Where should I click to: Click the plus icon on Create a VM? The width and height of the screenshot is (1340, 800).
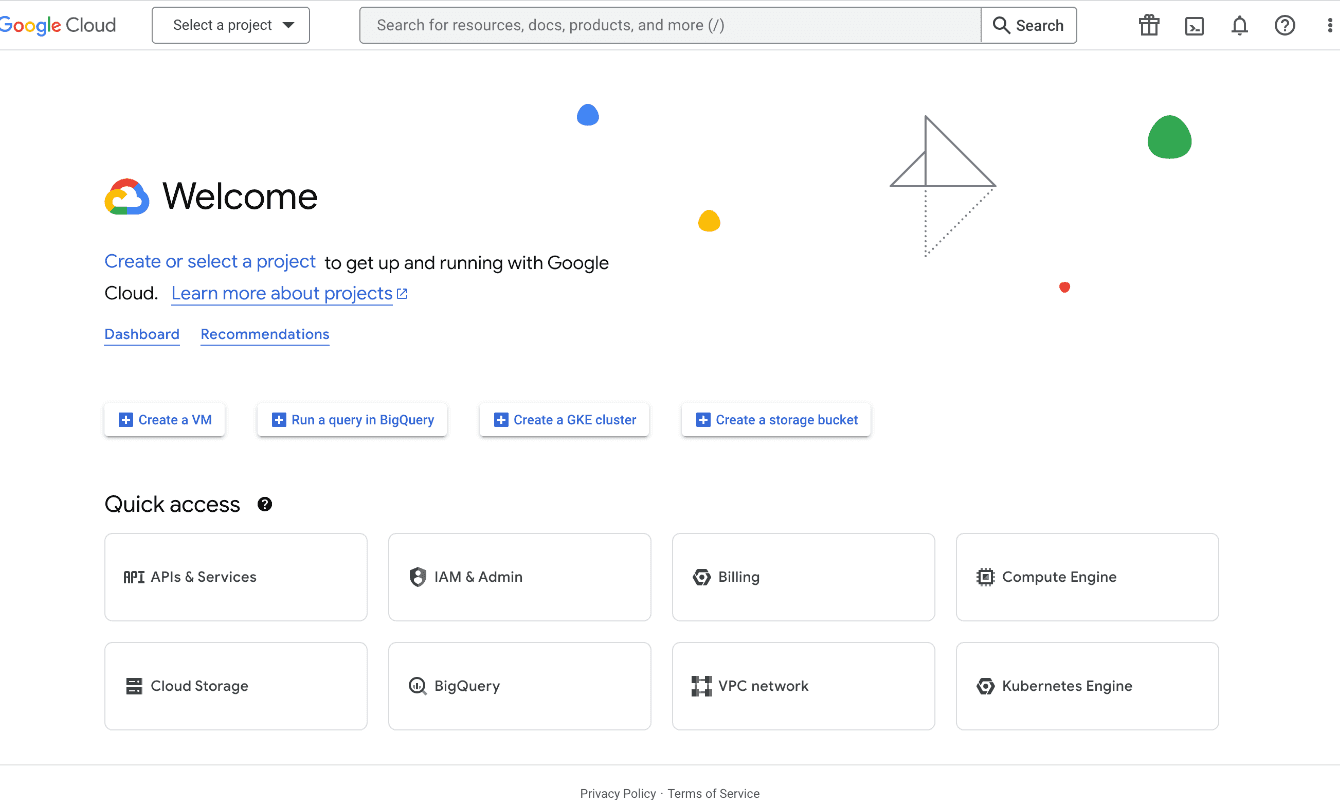point(126,420)
